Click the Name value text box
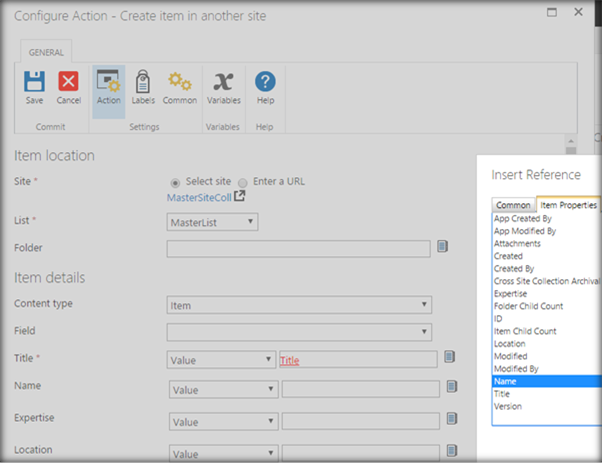Viewport: 602px width, 463px height. click(x=360, y=390)
